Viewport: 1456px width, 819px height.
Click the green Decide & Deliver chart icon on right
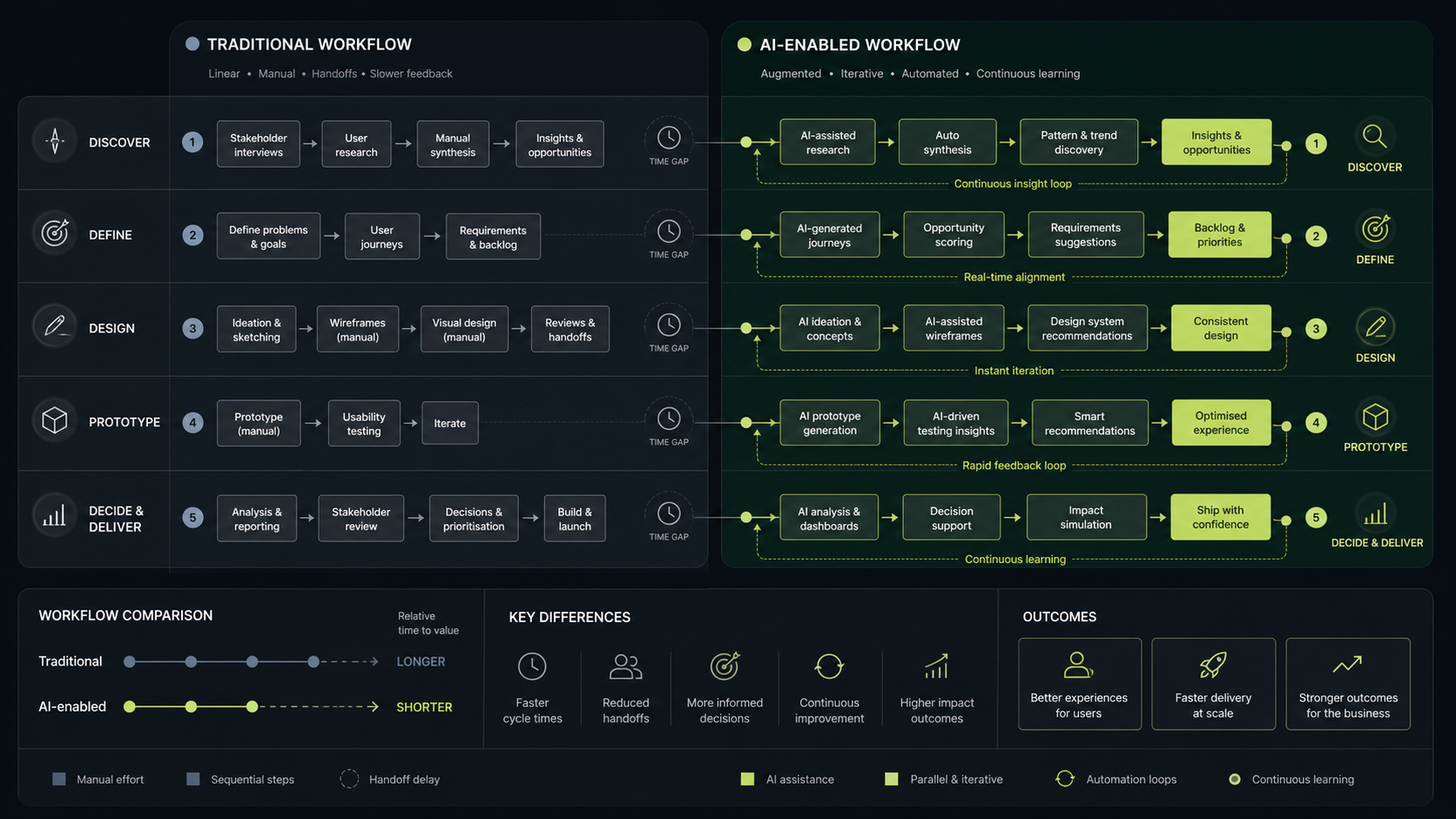click(x=1375, y=514)
